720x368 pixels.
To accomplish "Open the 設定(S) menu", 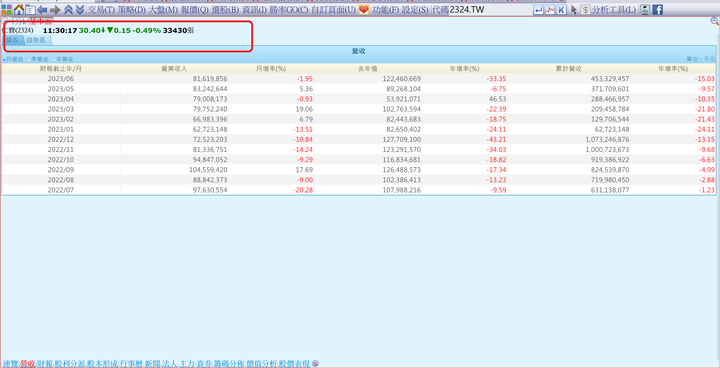I will click(x=416, y=10).
